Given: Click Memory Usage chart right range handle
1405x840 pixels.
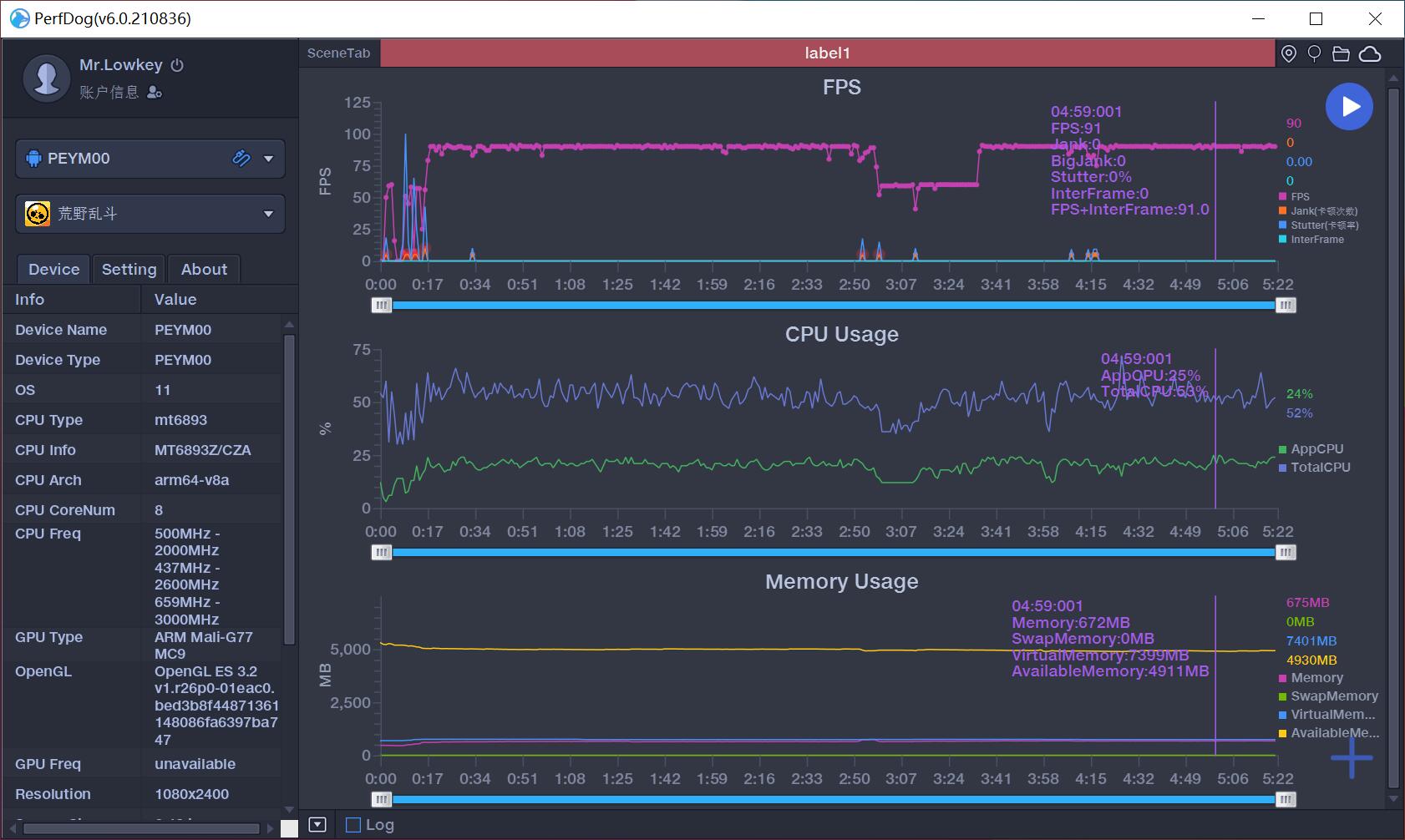Looking at the screenshot, I should (1286, 800).
